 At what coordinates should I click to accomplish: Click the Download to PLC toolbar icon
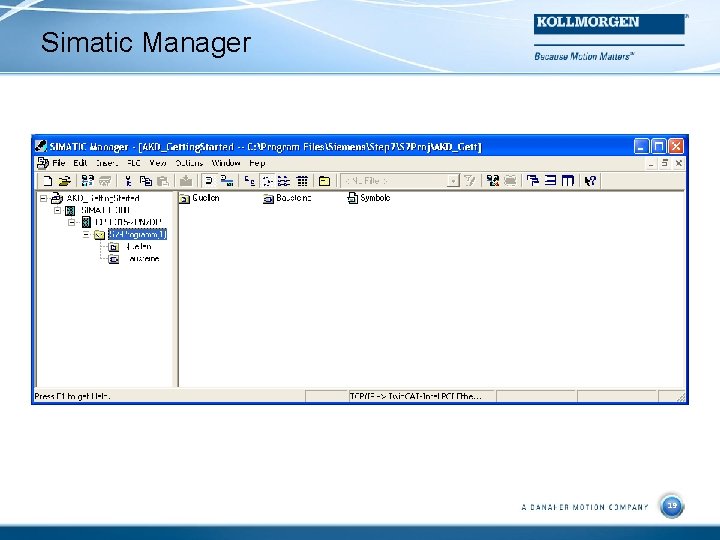pyautogui.click(x=186, y=181)
